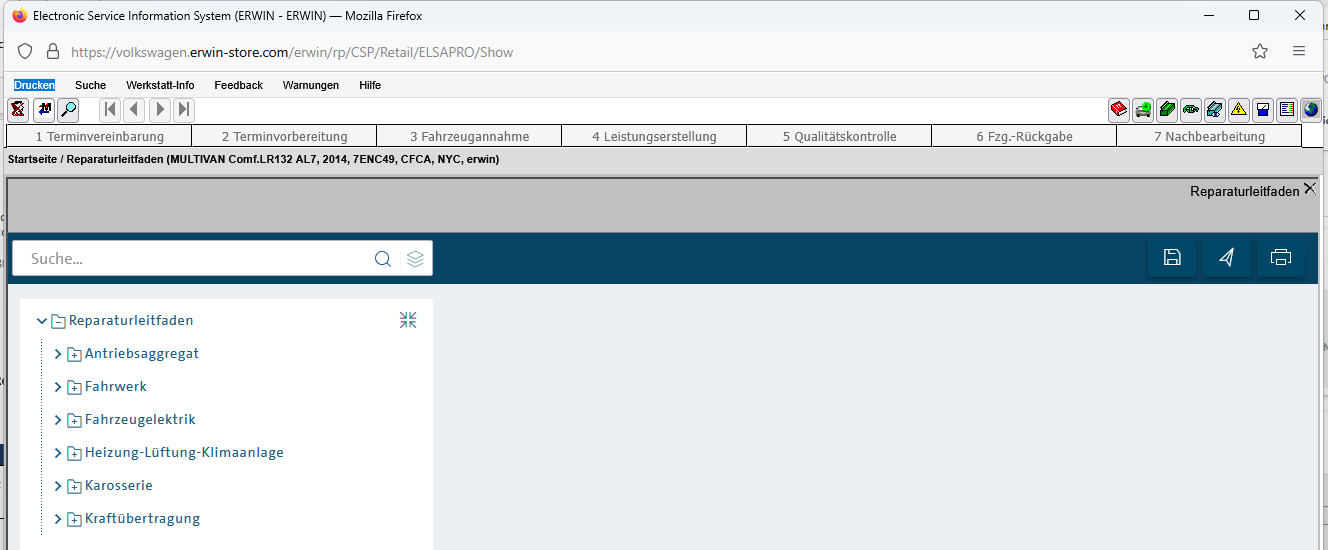This screenshot has height=550, width=1328.
Task: Switch to 5 Qualitätskontrolle tab
Action: (x=839, y=136)
